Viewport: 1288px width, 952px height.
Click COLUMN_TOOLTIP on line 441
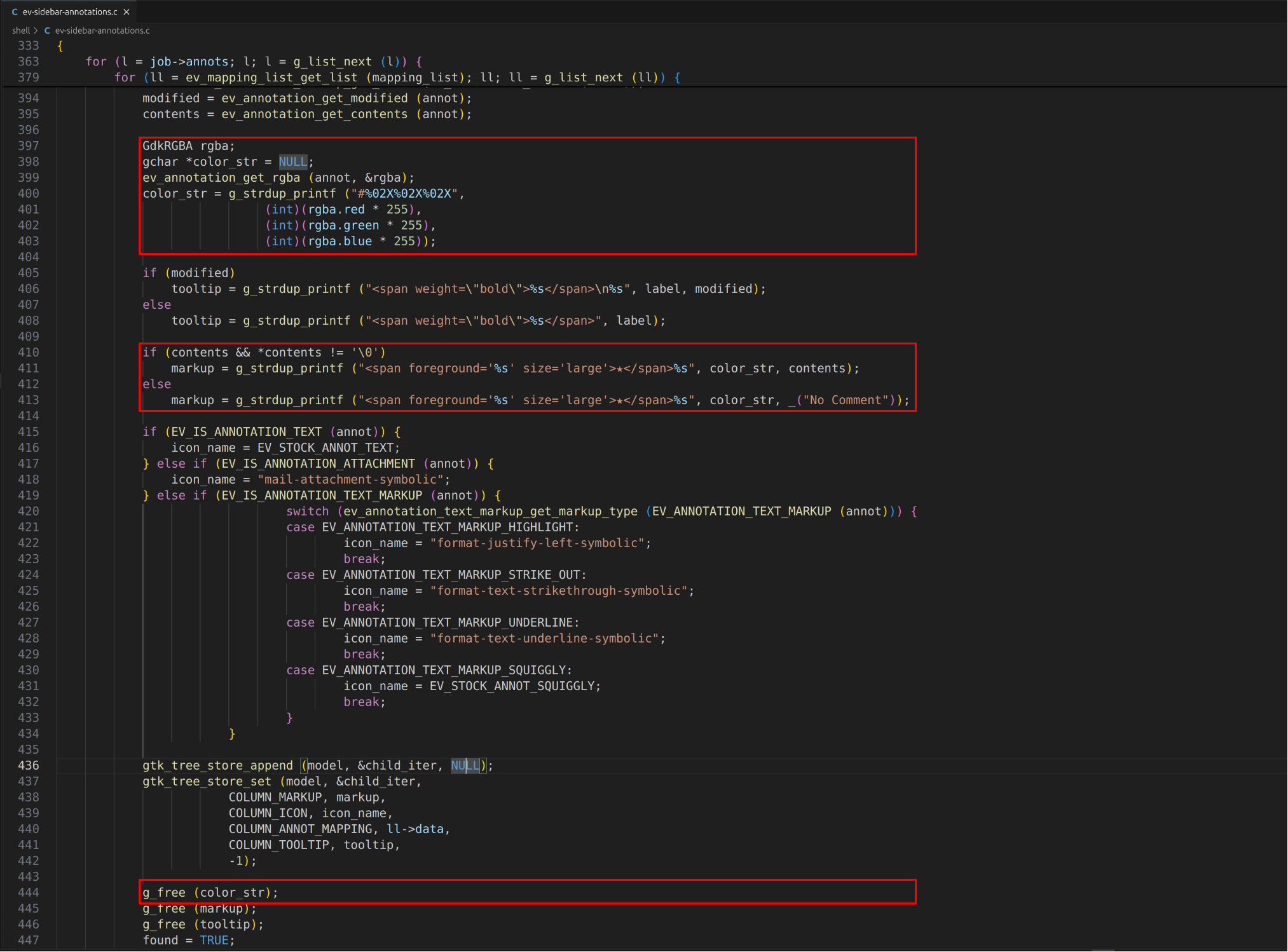point(278,845)
